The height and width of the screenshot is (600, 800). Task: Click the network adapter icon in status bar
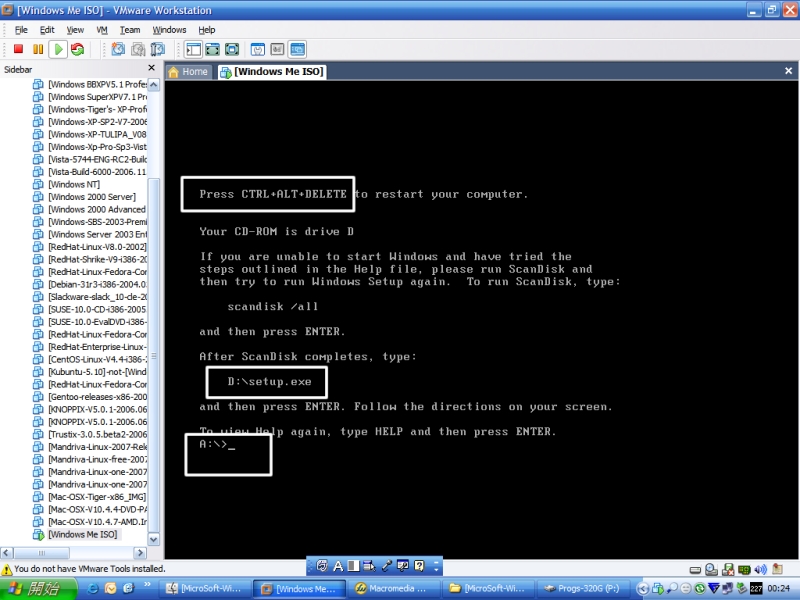(744, 569)
